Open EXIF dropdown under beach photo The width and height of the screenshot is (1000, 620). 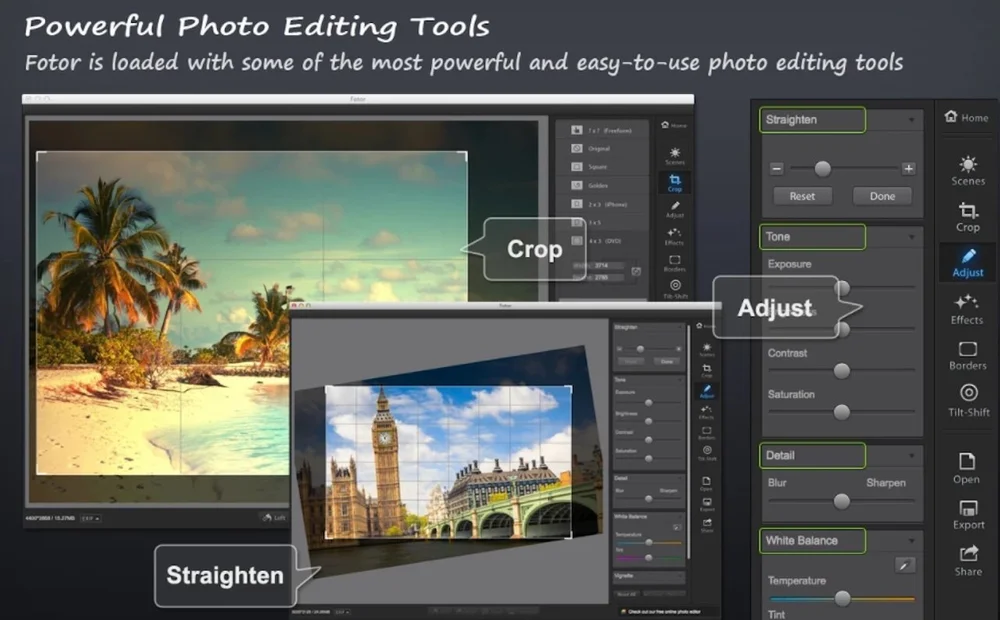coord(91,518)
